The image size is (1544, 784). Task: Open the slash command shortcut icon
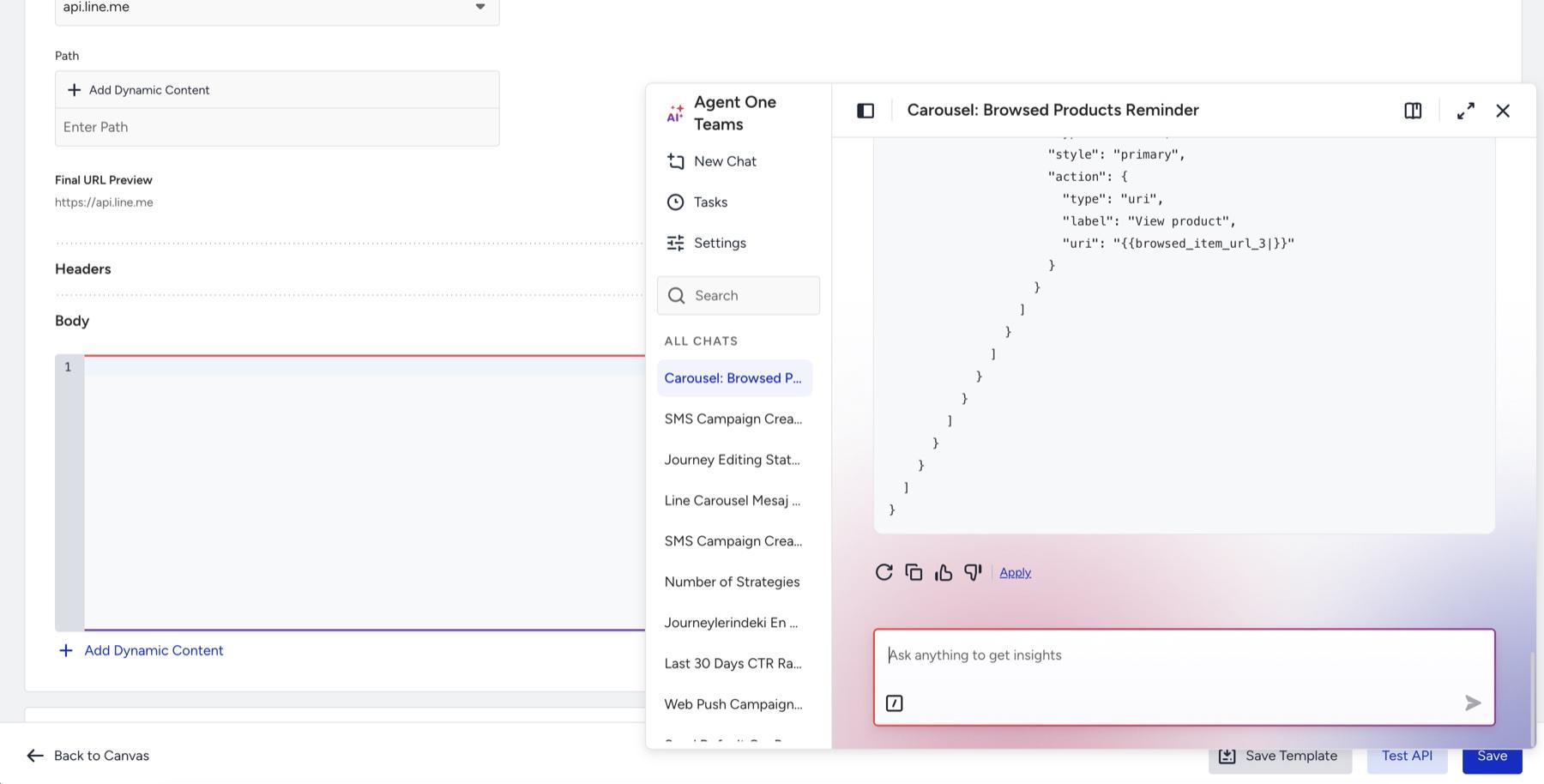(x=894, y=703)
